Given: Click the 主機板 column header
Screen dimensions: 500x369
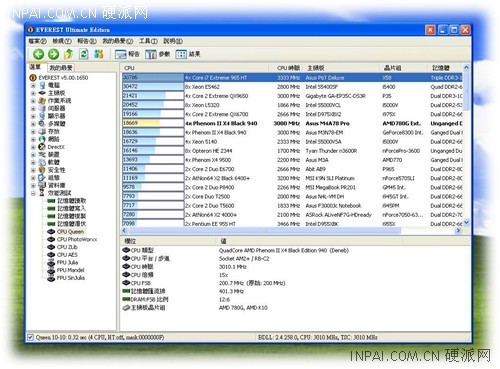Looking at the screenshot, I should (x=342, y=68).
